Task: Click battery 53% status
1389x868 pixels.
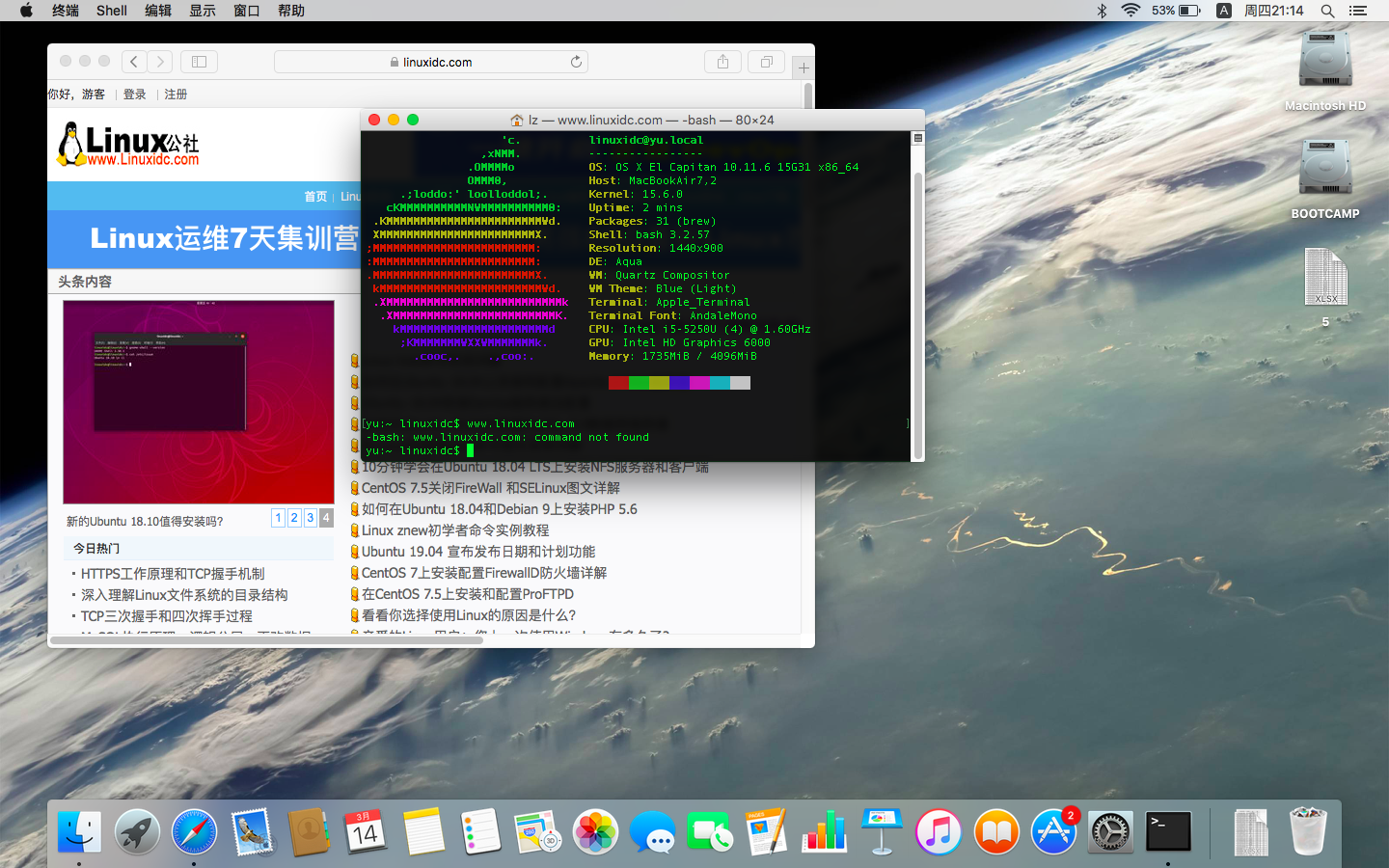Action: pos(1176,11)
